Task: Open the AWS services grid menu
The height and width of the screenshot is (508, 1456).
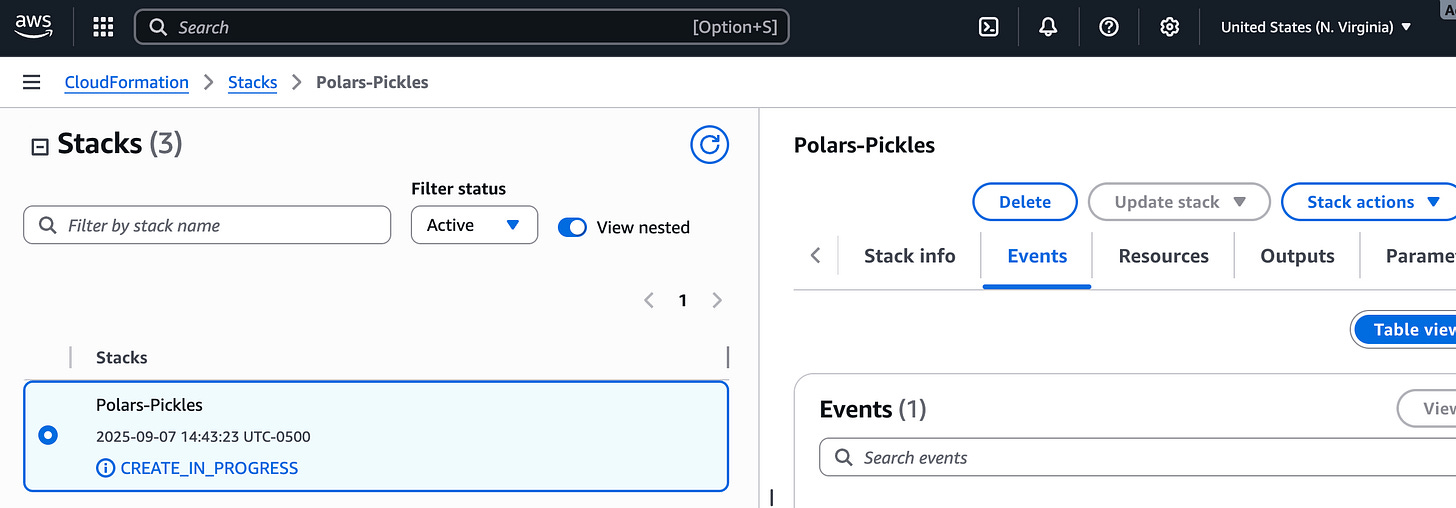Action: 103,27
